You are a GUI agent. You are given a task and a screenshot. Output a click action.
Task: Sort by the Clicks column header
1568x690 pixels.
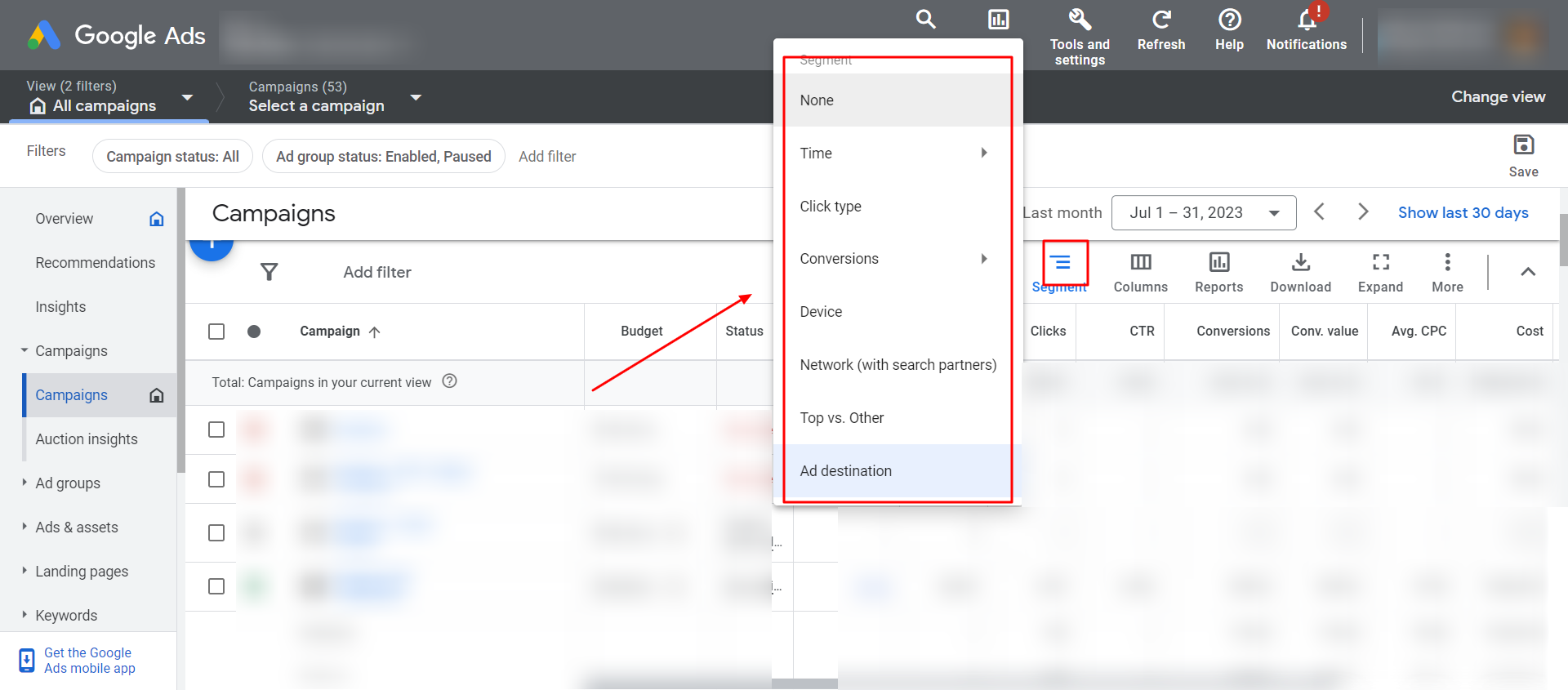pyautogui.click(x=1048, y=332)
